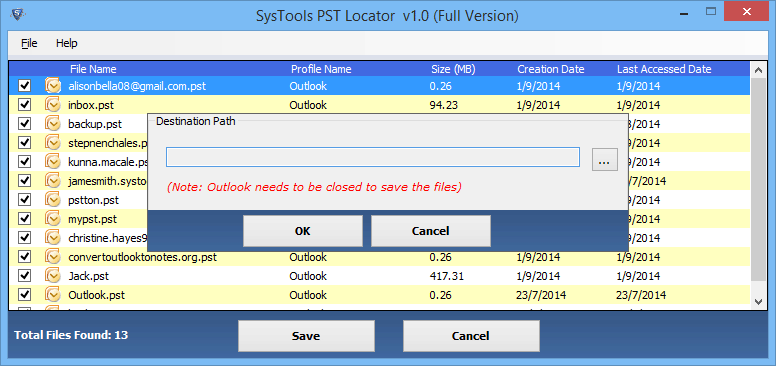Click the PST icon beside kunna.macale
The image size is (776, 366).
coord(53,162)
